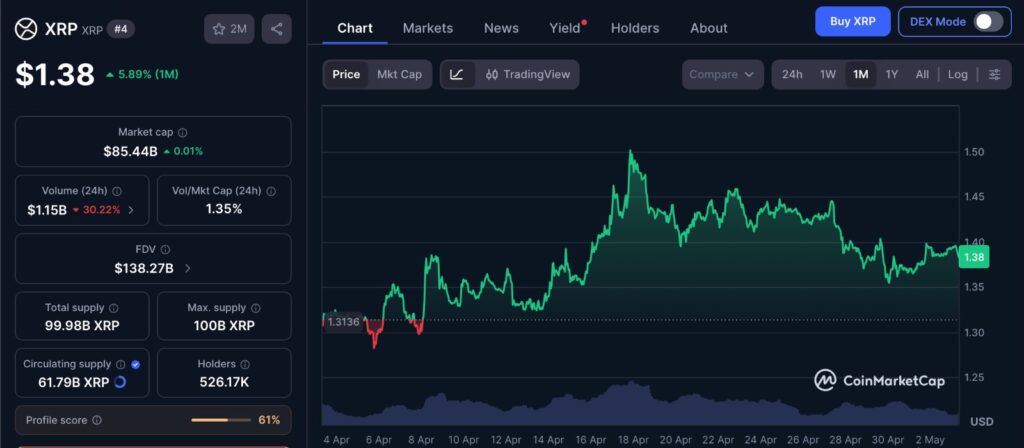Click the 61.79B XRP circulating value
The width and height of the screenshot is (1024, 448).
point(74,382)
